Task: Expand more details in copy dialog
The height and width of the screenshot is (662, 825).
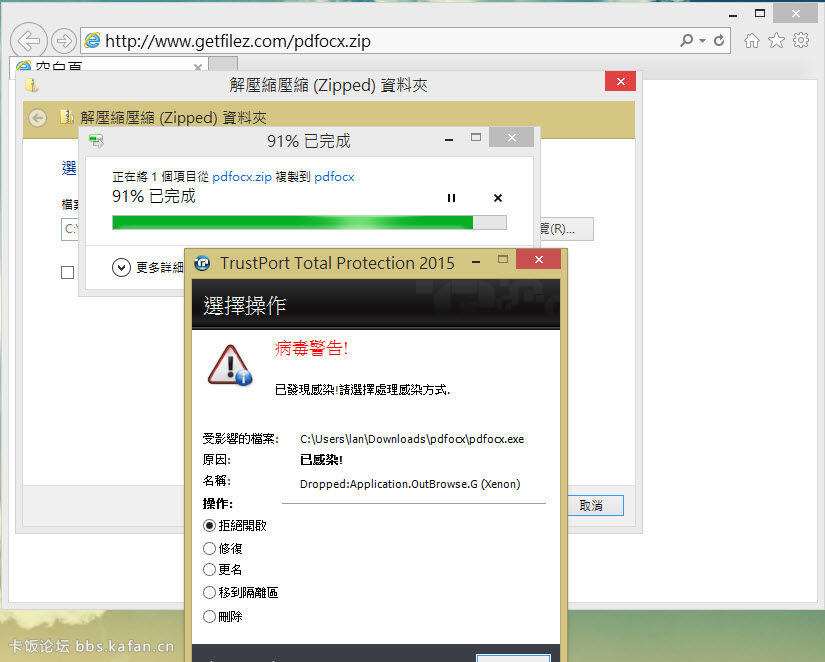Action: (x=121, y=267)
